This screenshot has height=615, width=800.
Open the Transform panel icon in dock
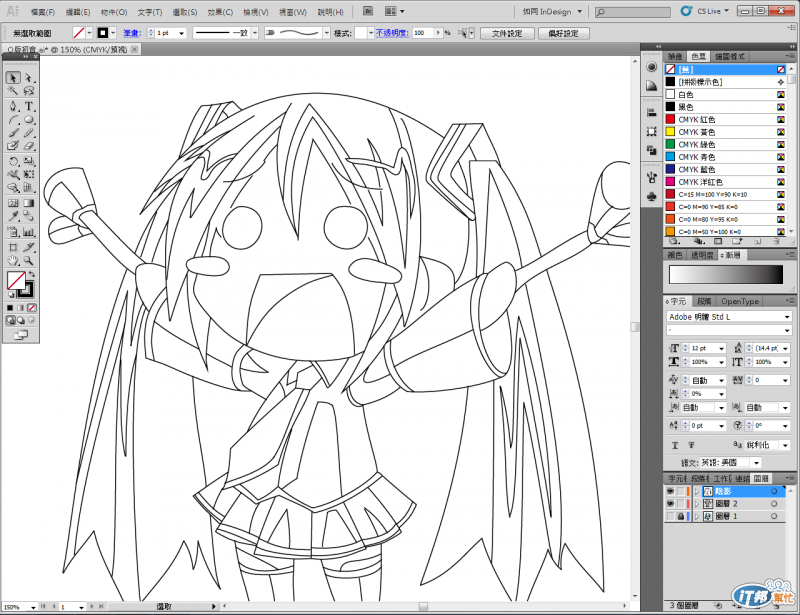[652, 132]
